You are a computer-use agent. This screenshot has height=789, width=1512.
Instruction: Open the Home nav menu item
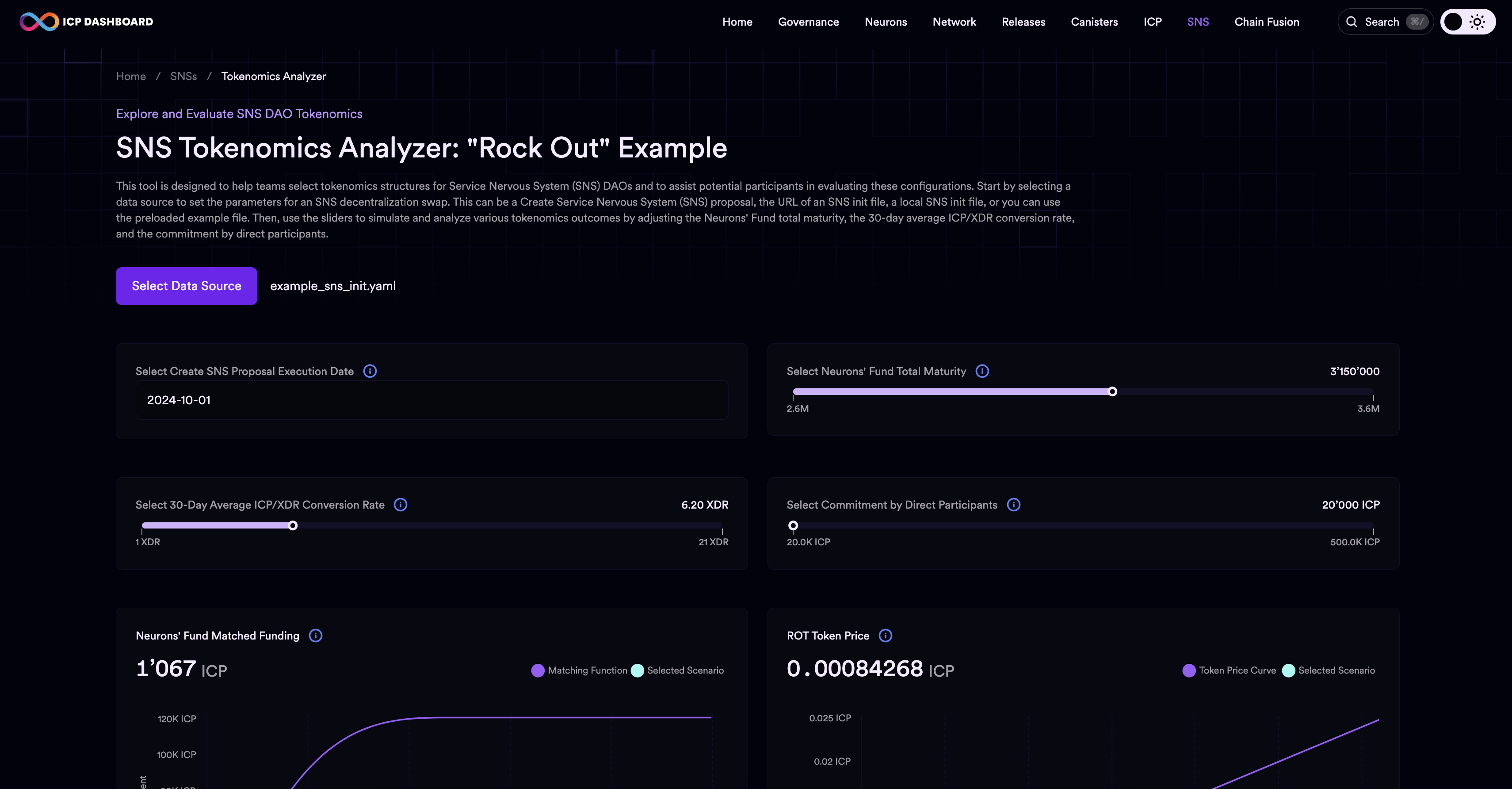pos(737,22)
